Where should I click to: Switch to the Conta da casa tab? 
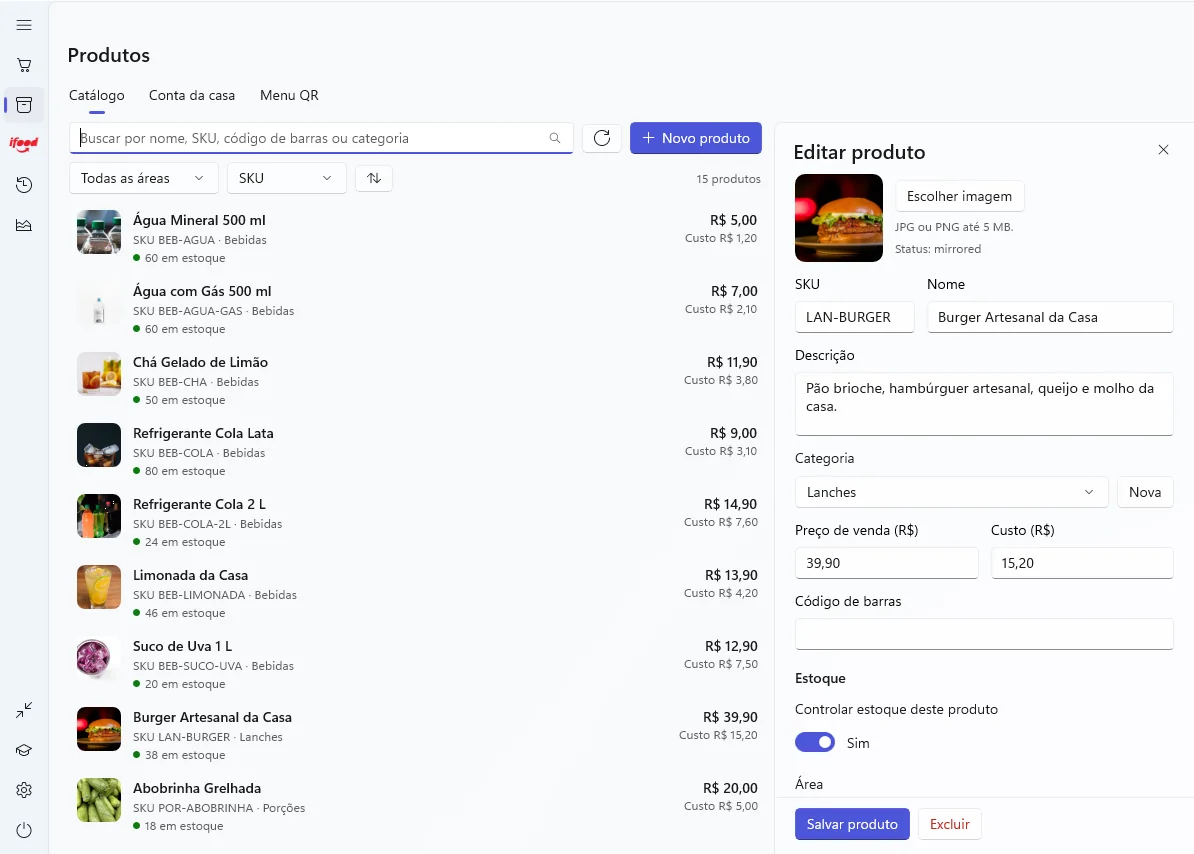coord(192,95)
